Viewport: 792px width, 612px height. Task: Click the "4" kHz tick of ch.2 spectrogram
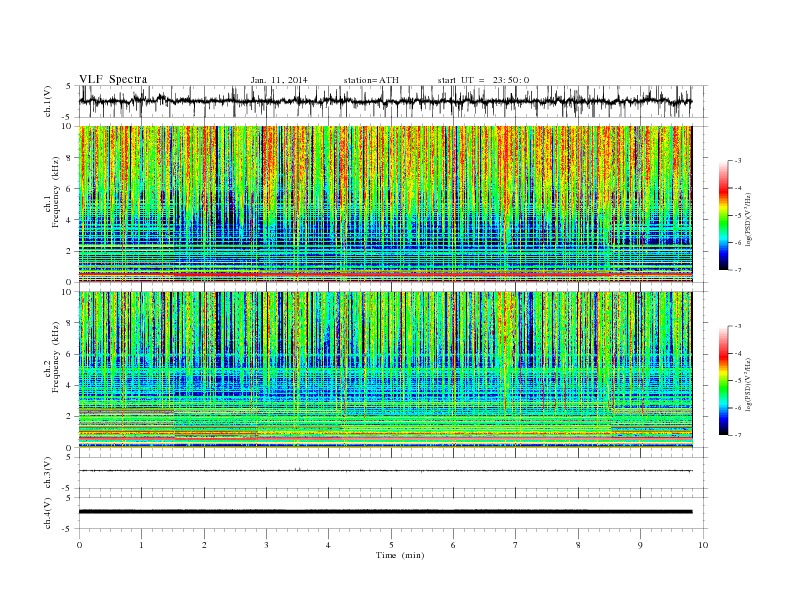pos(69,386)
